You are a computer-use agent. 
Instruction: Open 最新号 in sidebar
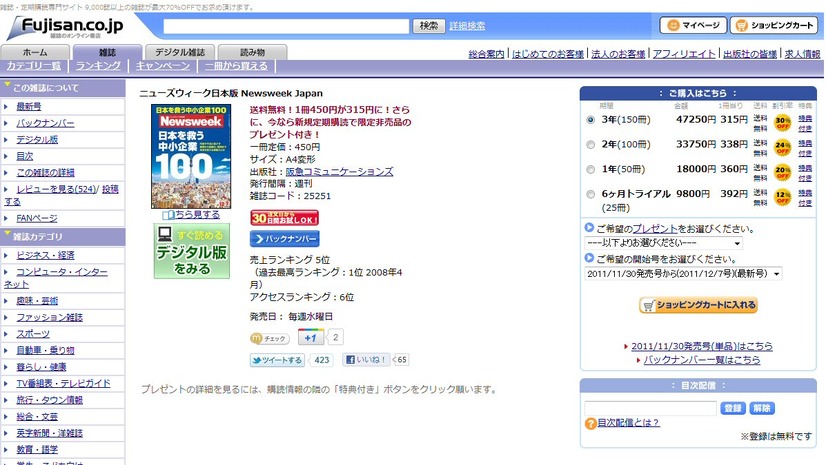[28, 106]
